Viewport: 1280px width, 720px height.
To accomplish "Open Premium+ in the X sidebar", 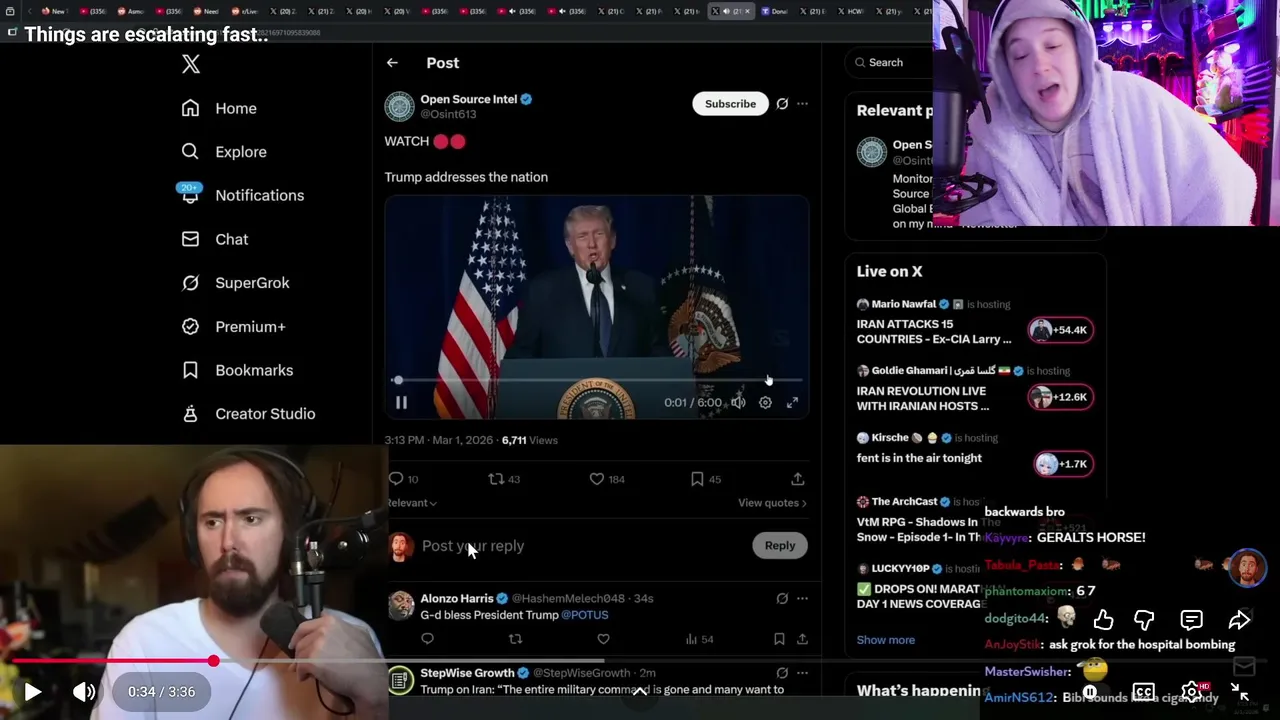I will (233, 327).
